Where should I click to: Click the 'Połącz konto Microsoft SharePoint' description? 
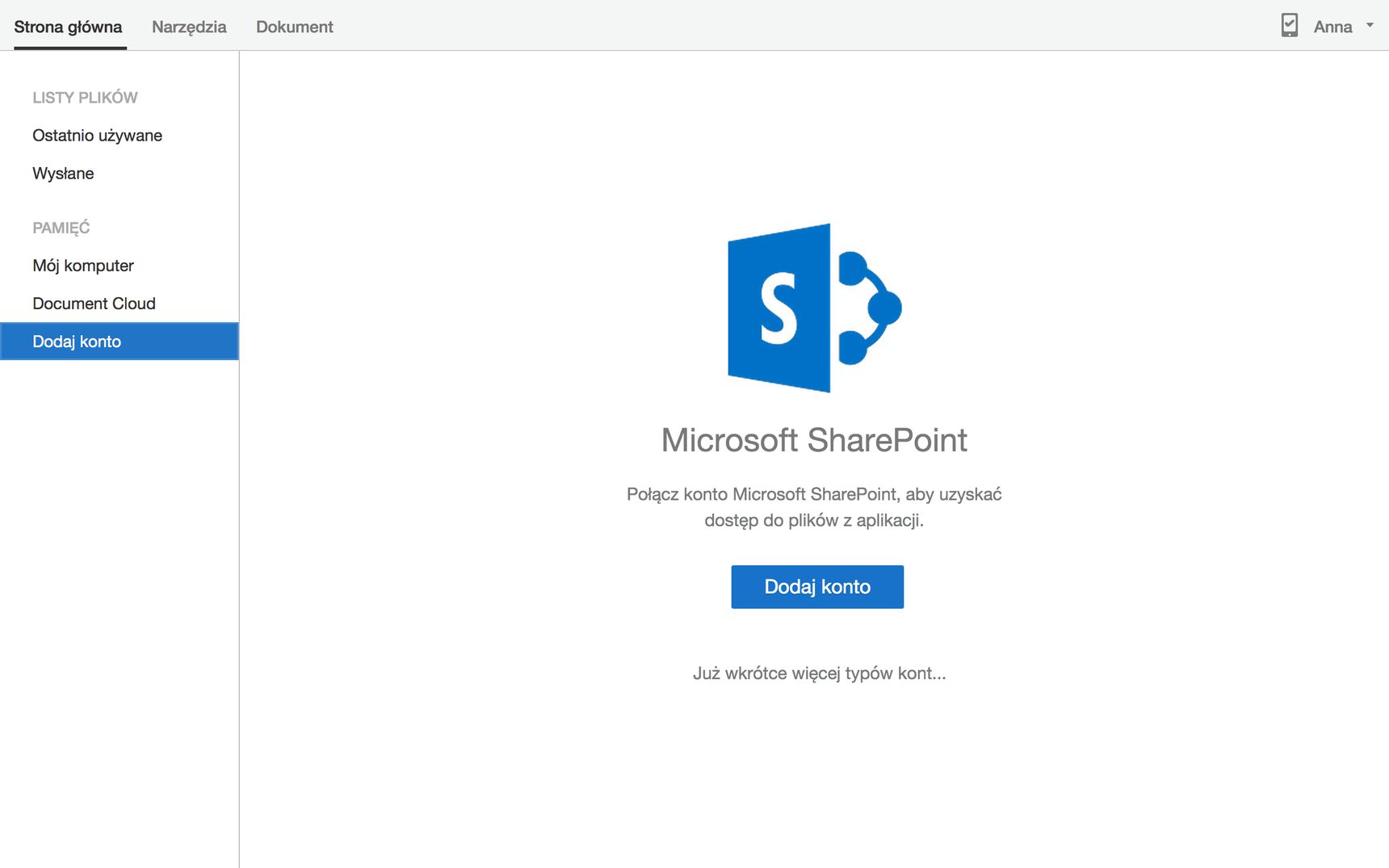tap(814, 507)
